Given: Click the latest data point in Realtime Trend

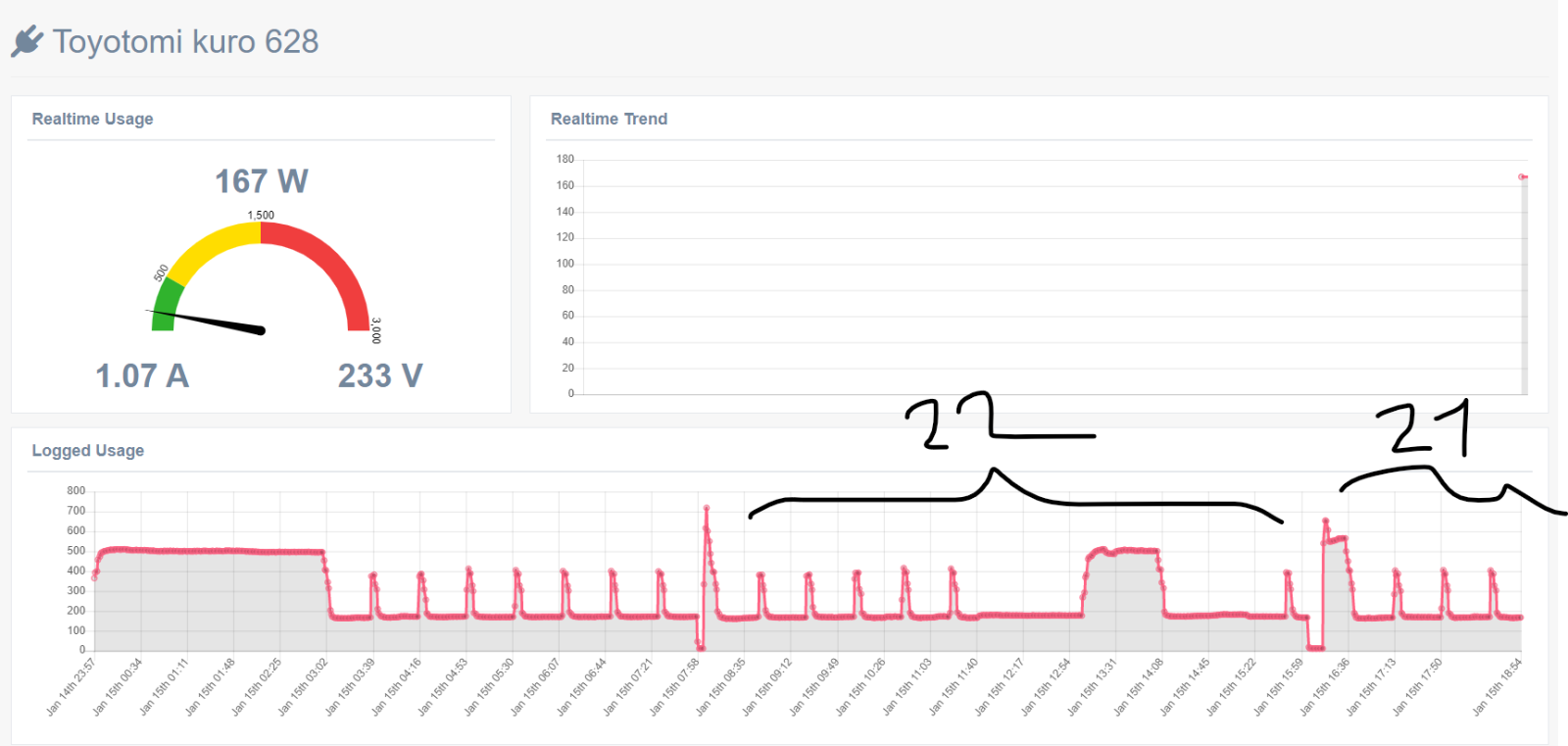Looking at the screenshot, I should [1522, 176].
